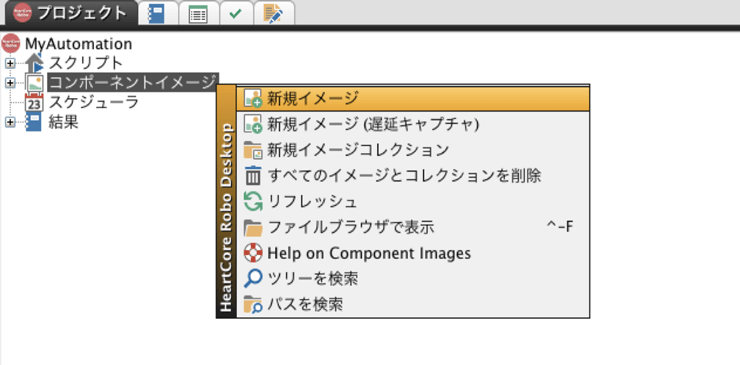
Task: Click the file browser folder icon
Action: tap(253, 228)
